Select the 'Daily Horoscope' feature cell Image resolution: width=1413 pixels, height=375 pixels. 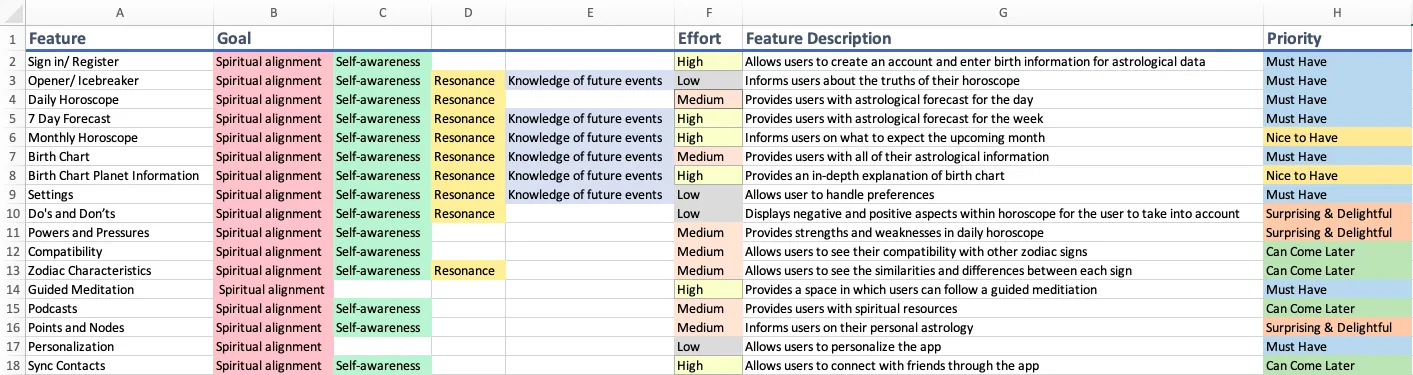click(119, 100)
